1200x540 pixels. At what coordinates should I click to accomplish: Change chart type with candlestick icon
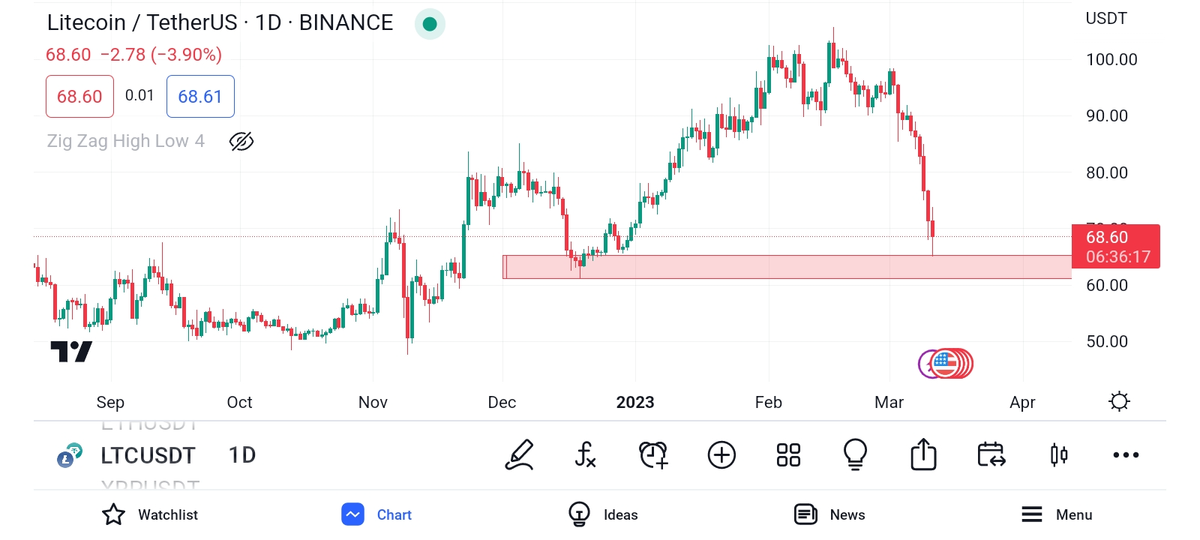(1058, 455)
